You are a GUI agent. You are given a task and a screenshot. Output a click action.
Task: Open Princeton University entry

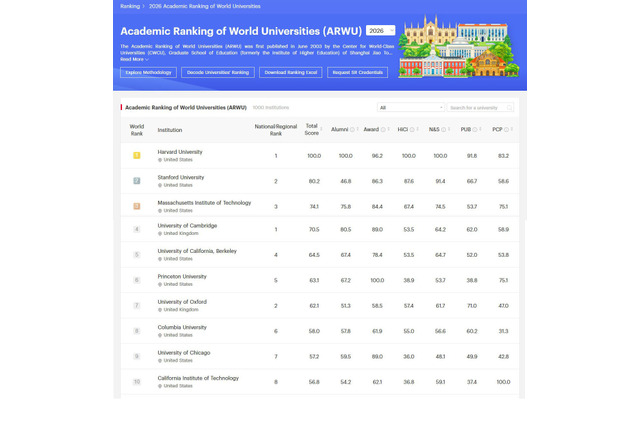tap(182, 277)
